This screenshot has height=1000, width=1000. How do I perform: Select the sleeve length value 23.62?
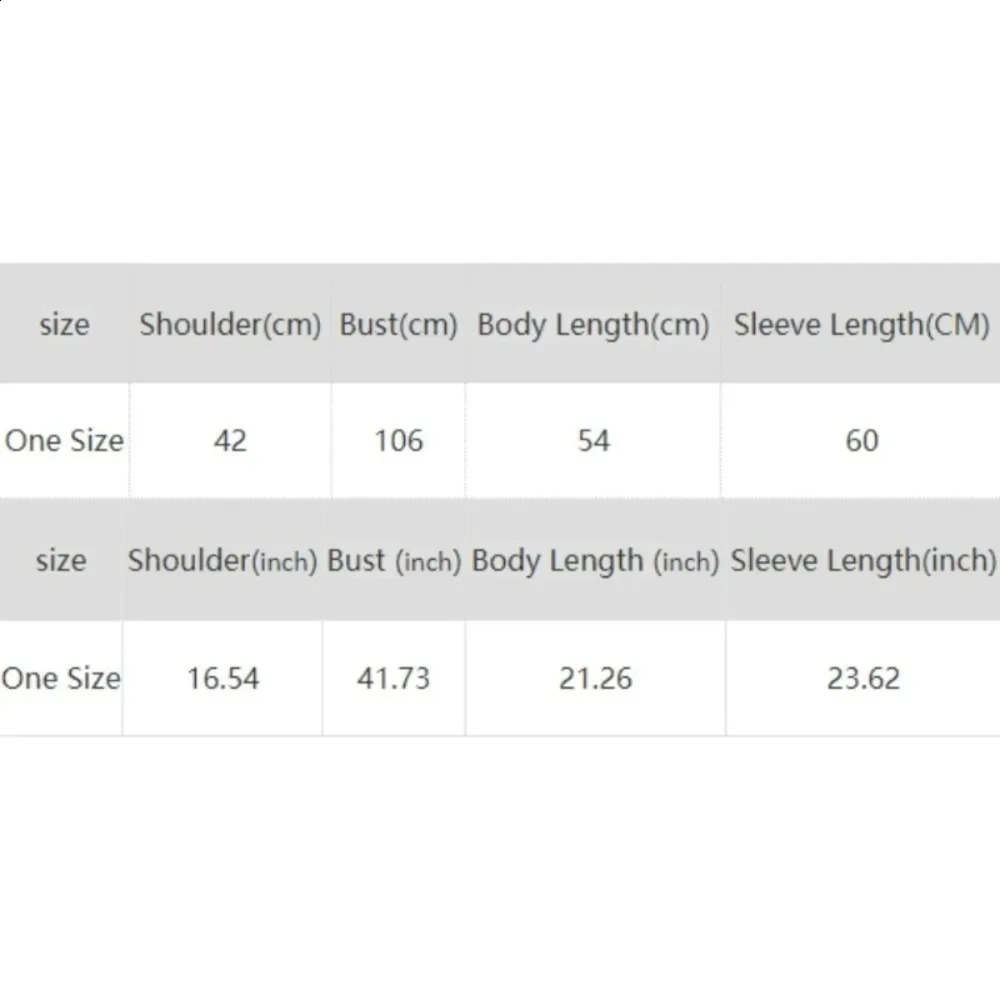863,679
